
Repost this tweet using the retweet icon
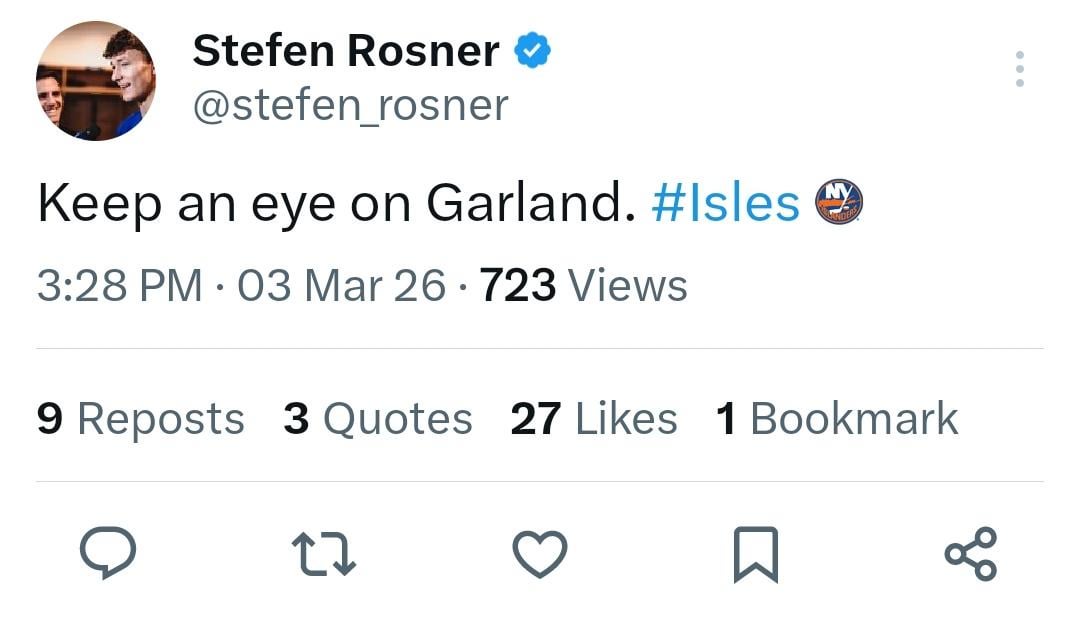(x=323, y=553)
